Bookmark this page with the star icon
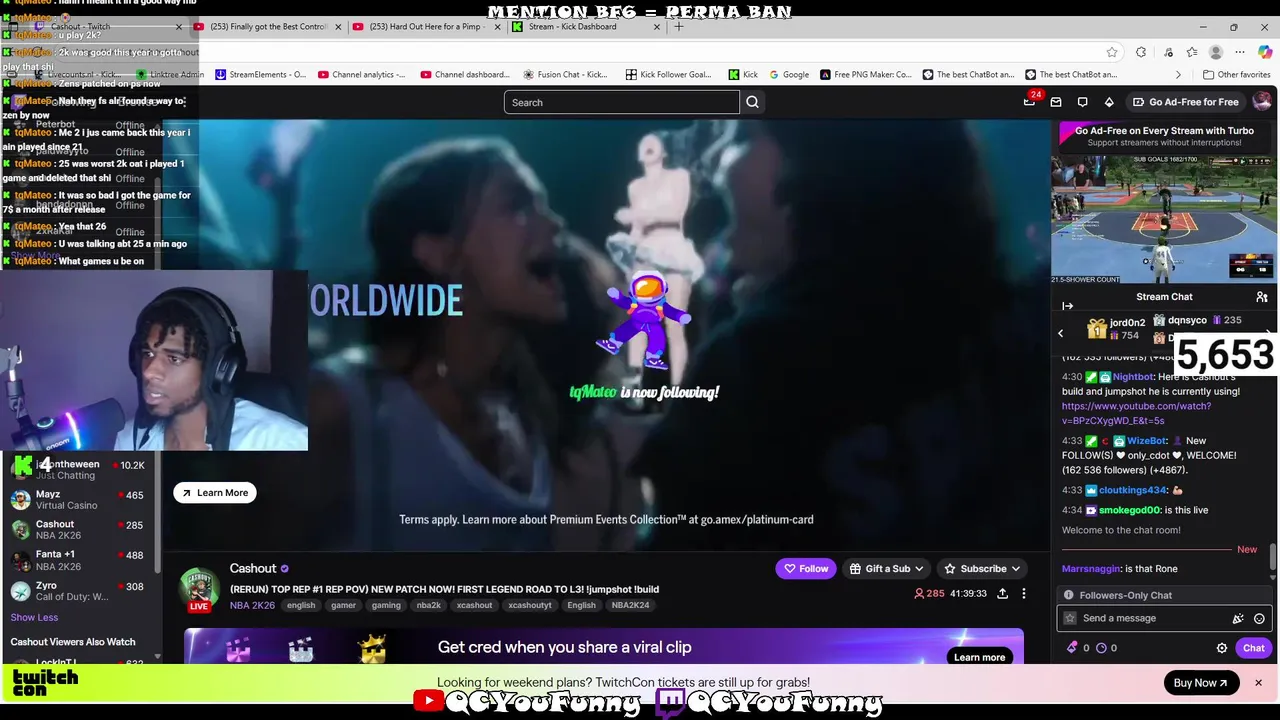 click(x=1112, y=52)
